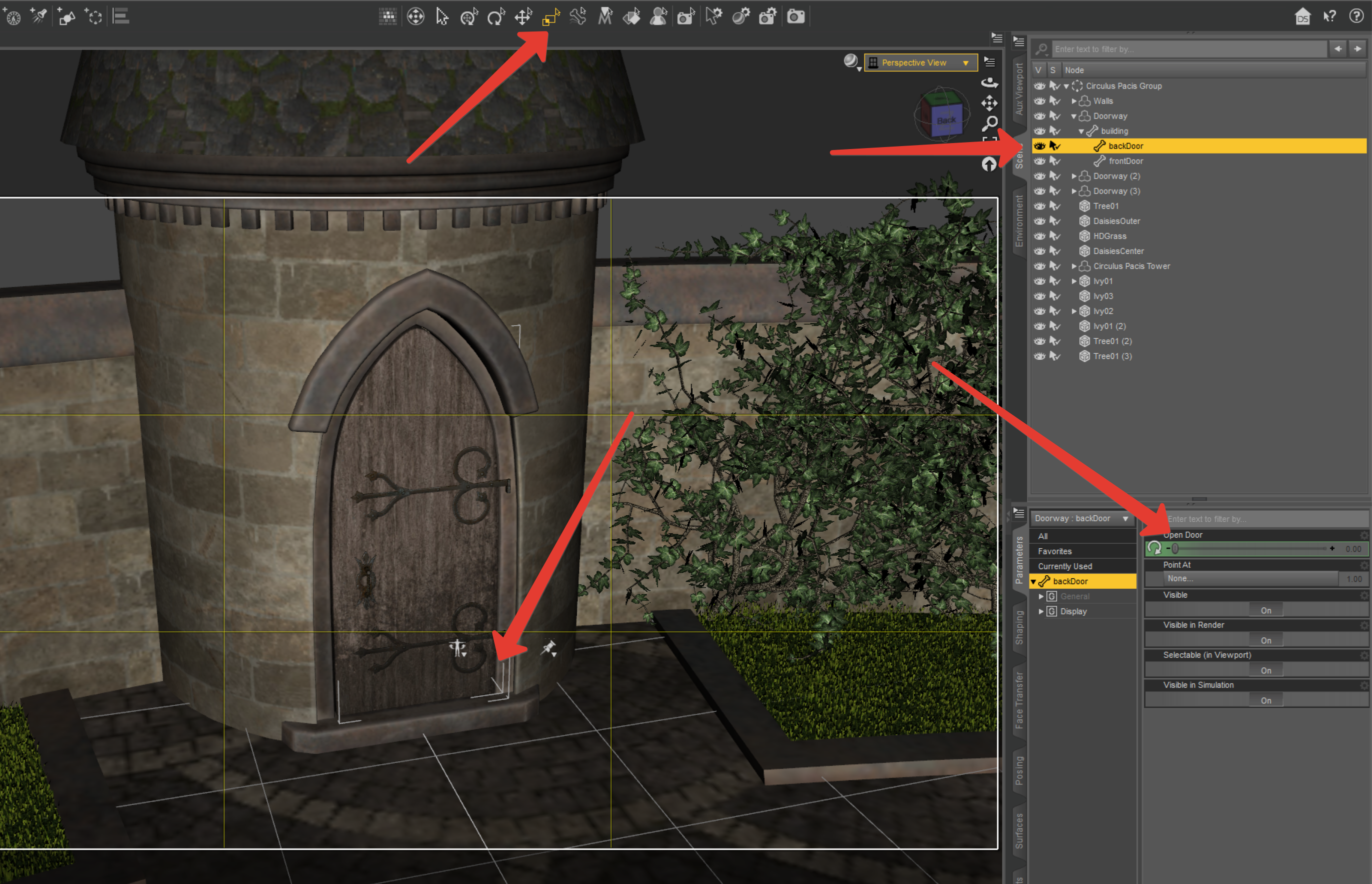Click the Universal tool icon
Viewport: 1372px width, 884px height.
tap(469, 17)
